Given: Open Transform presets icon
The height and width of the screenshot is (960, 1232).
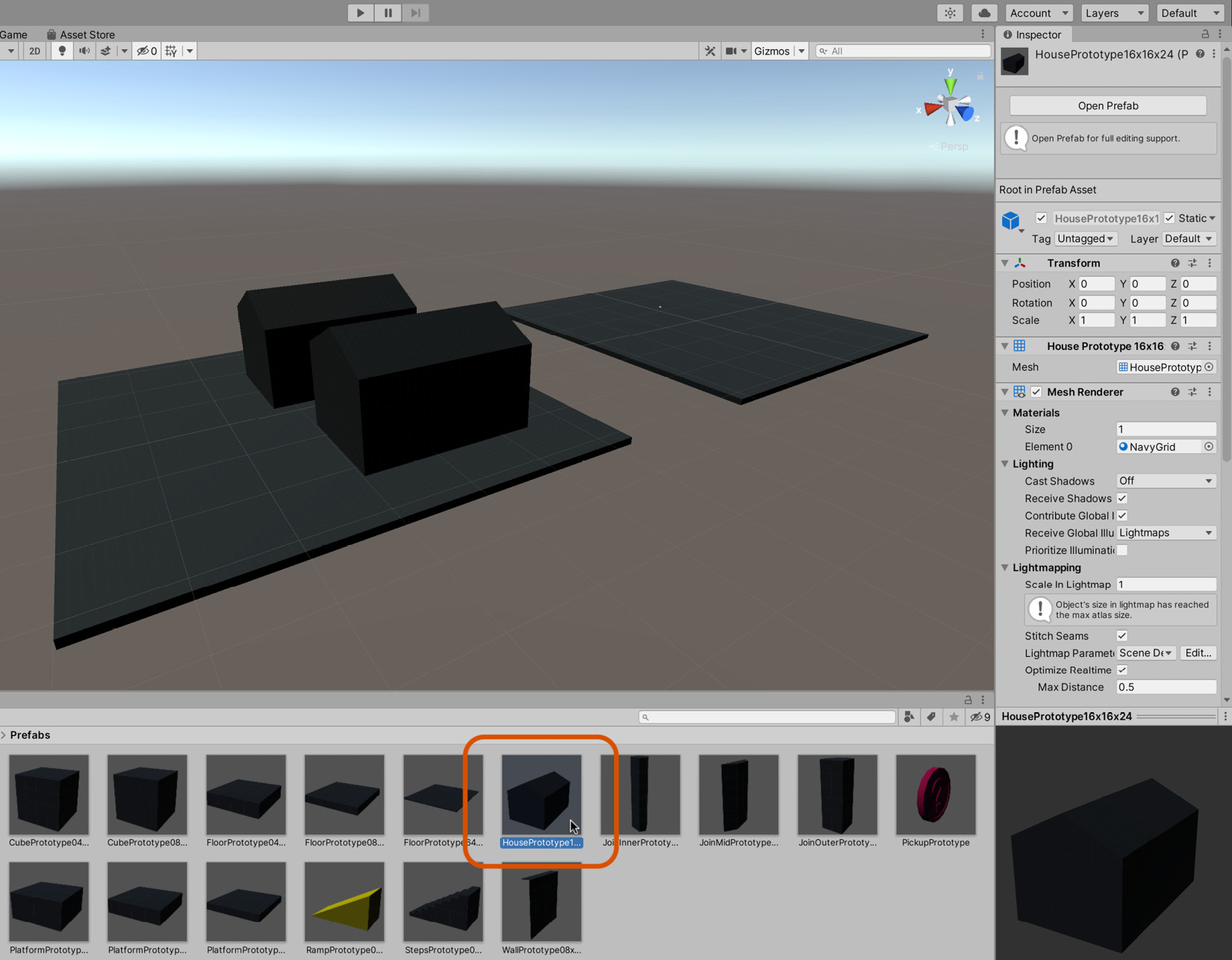Looking at the screenshot, I should pyautogui.click(x=1192, y=263).
